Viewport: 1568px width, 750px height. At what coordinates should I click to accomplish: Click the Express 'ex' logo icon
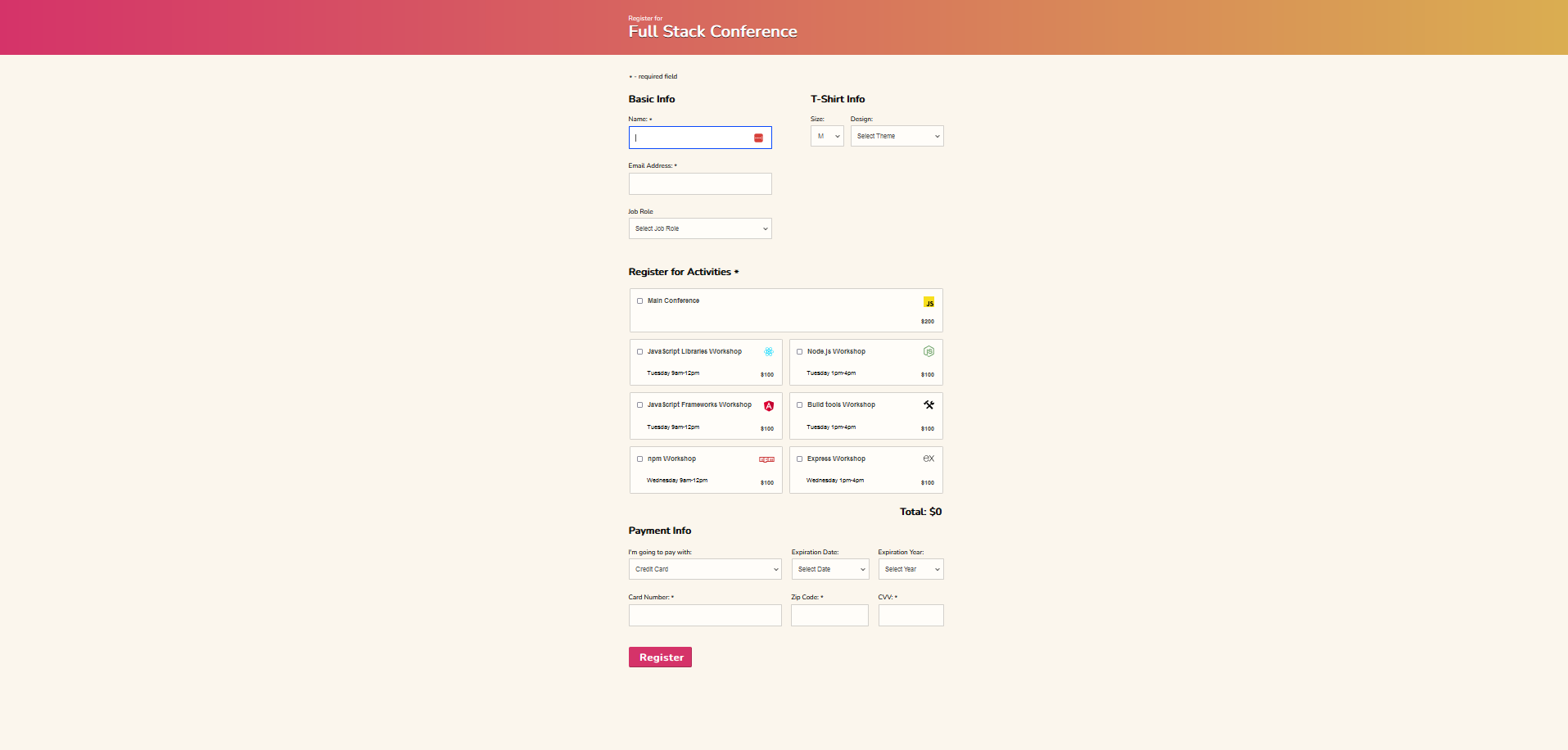(929, 459)
